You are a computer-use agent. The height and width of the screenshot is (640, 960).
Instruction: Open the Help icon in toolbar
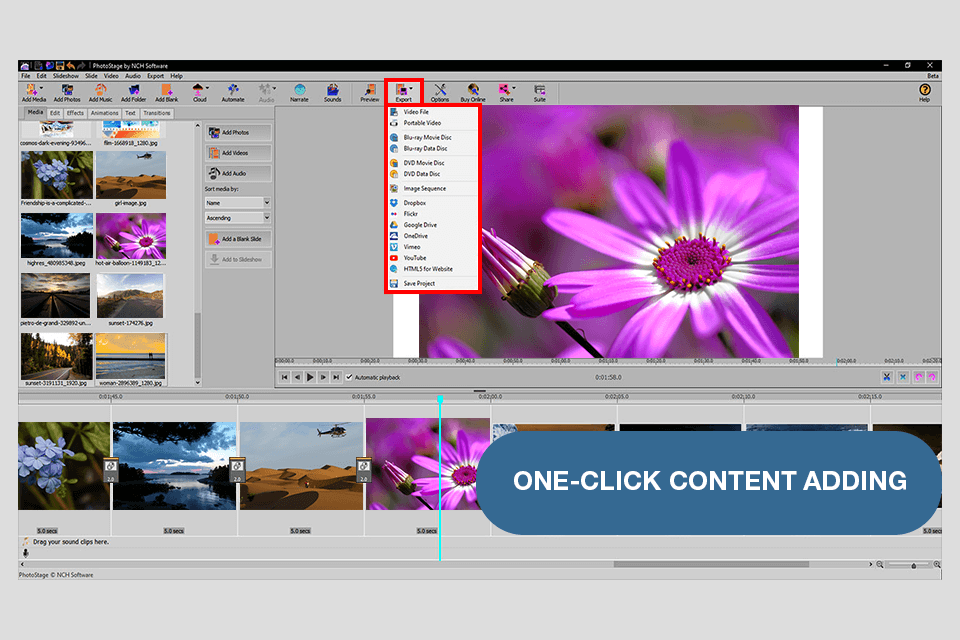(x=924, y=92)
